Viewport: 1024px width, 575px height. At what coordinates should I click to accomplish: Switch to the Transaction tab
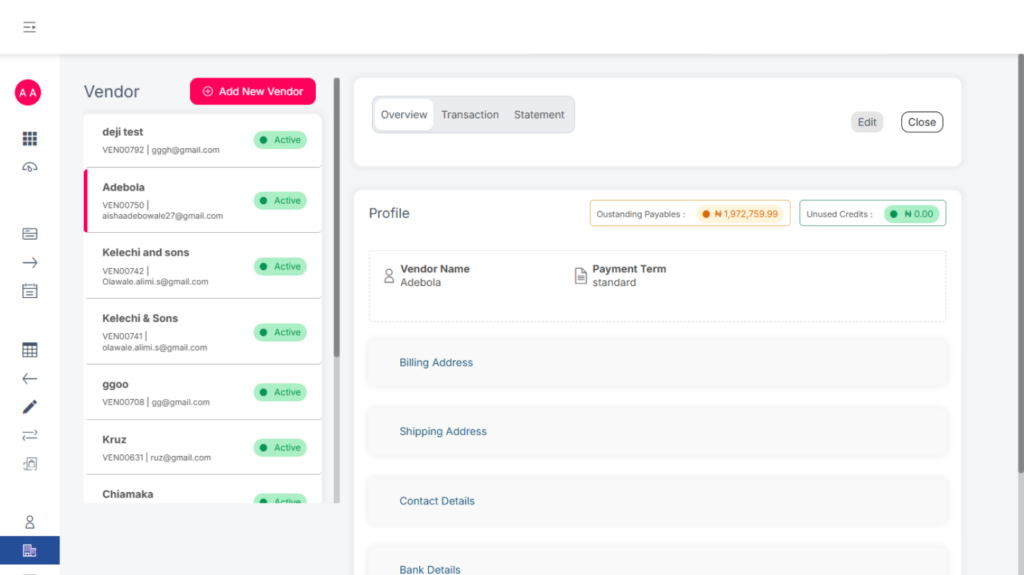470,115
